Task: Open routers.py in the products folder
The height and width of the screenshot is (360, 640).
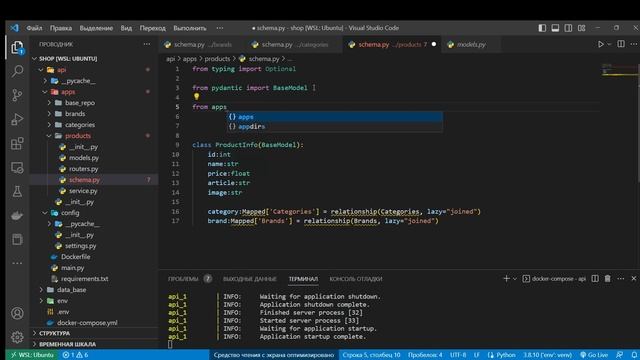Action: pyautogui.click(x=84, y=169)
